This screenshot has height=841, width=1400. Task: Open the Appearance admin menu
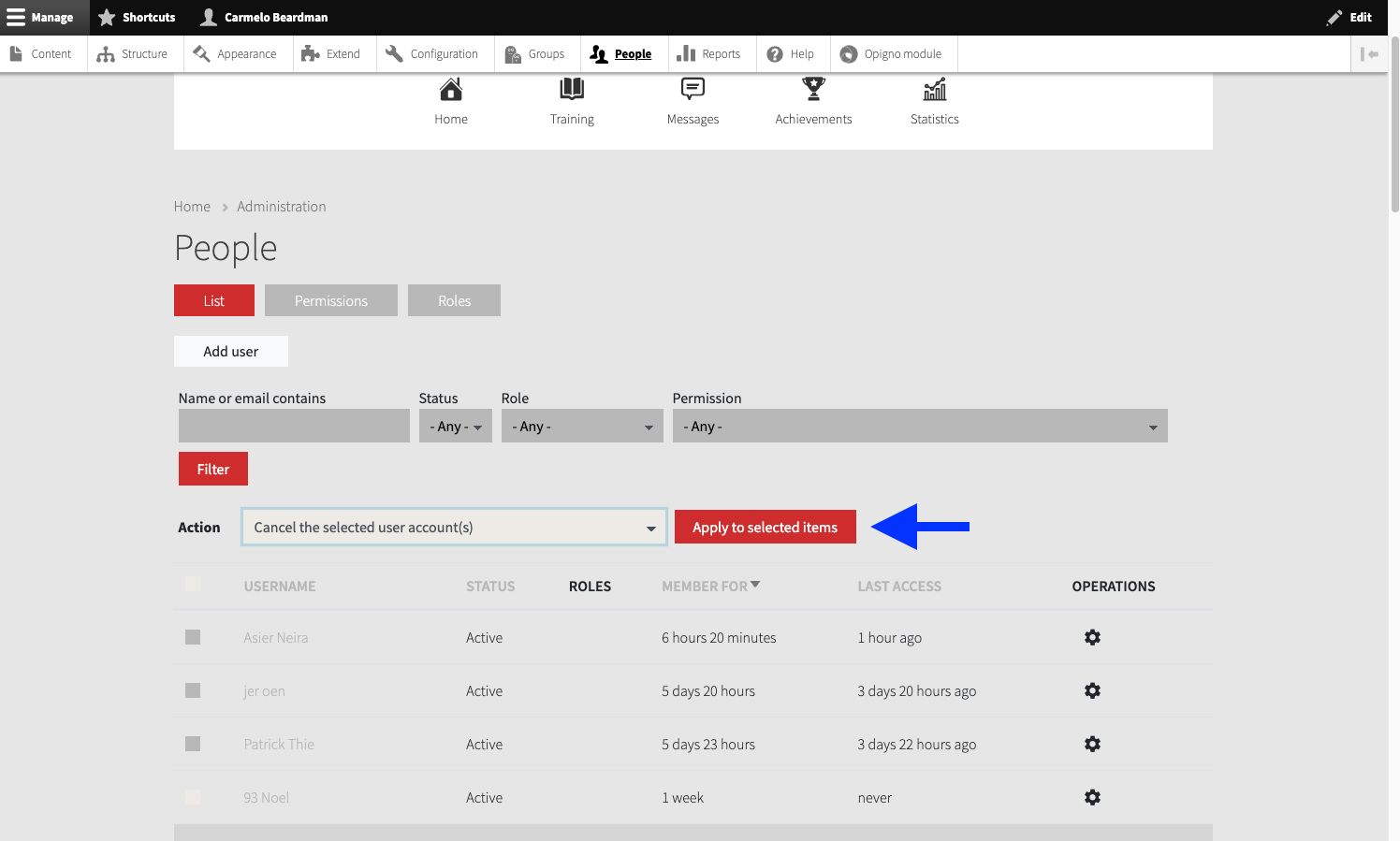click(236, 54)
